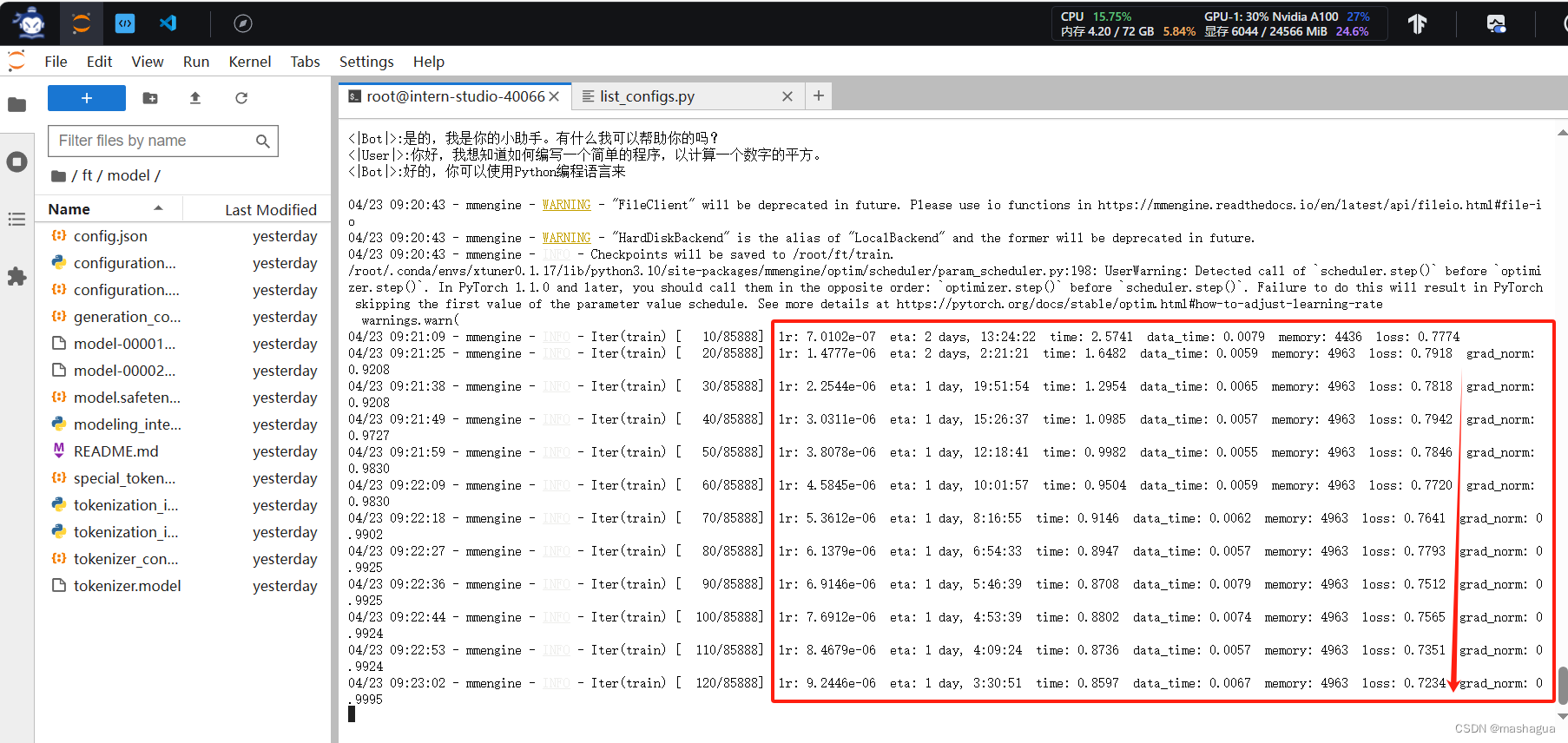This screenshot has width=1568, height=743.
Task: Open the Help menu
Action: (429, 62)
